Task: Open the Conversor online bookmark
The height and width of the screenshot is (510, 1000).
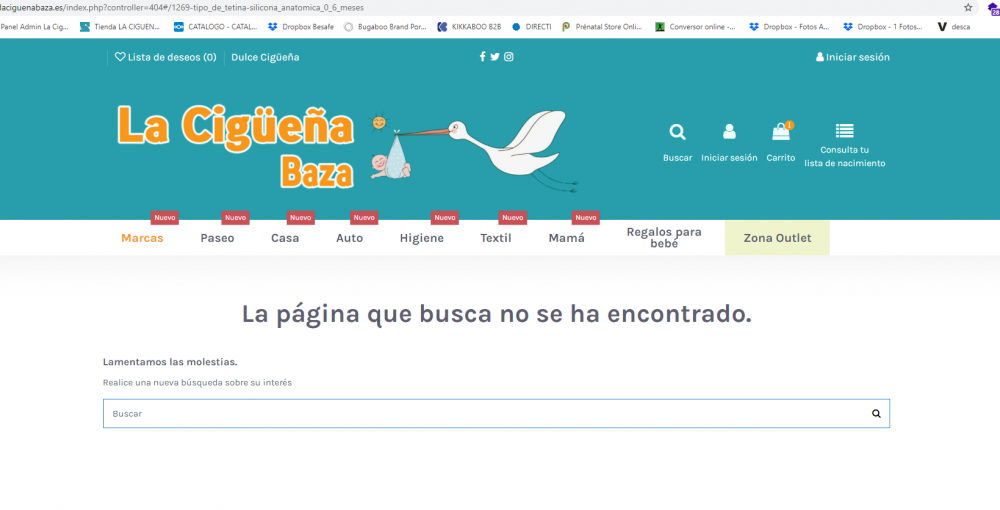Action: pyautogui.click(x=695, y=27)
